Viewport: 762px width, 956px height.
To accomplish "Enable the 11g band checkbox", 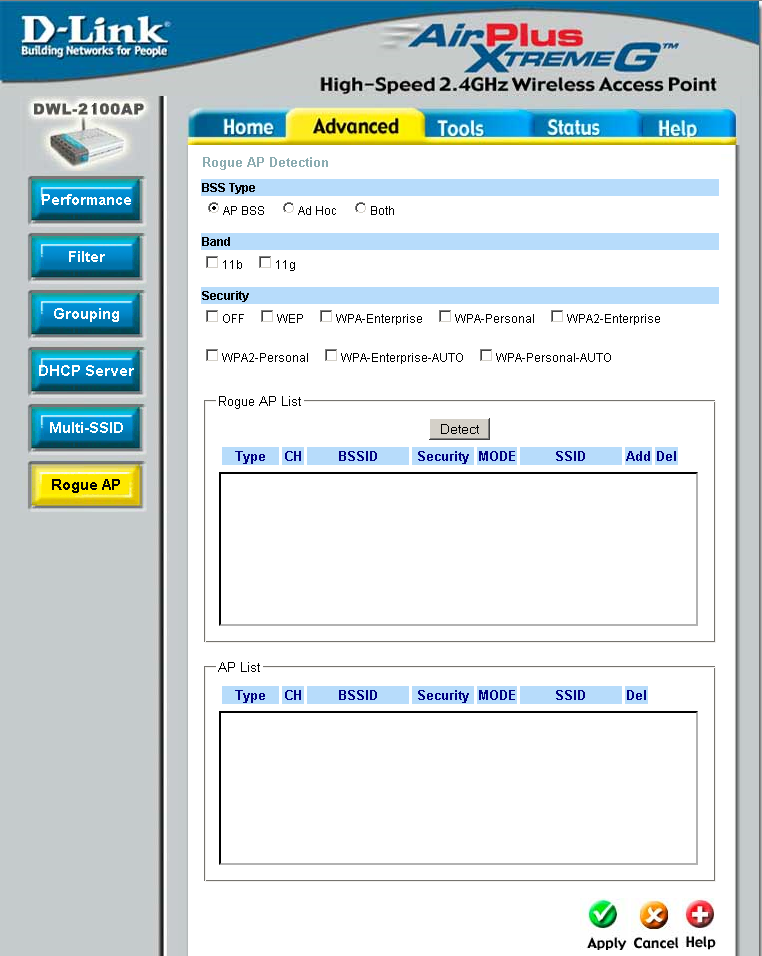I will pyautogui.click(x=265, y=262).
